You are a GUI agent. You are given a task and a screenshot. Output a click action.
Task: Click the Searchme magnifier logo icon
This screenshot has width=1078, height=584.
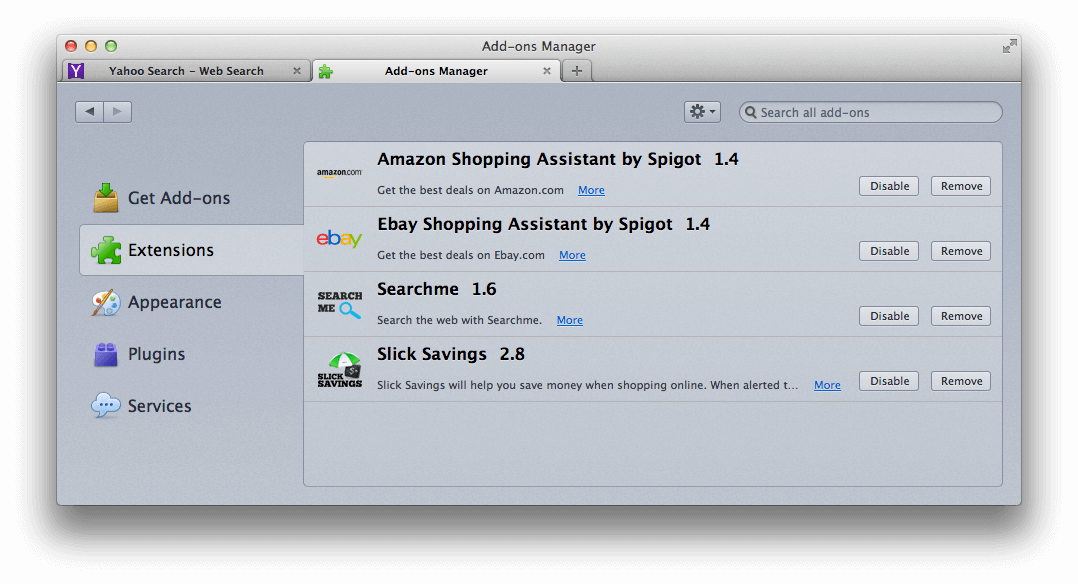pyautogui.click(x=339, y=304)
